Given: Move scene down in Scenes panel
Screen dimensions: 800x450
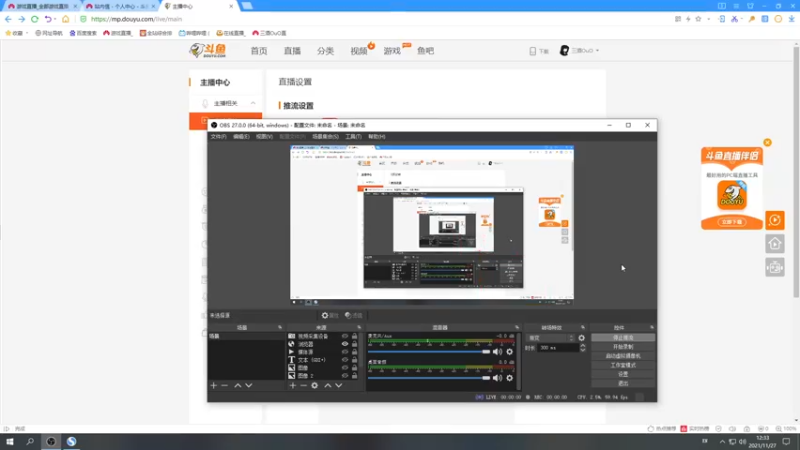Looking at the screenshot, I should point(249,385).
